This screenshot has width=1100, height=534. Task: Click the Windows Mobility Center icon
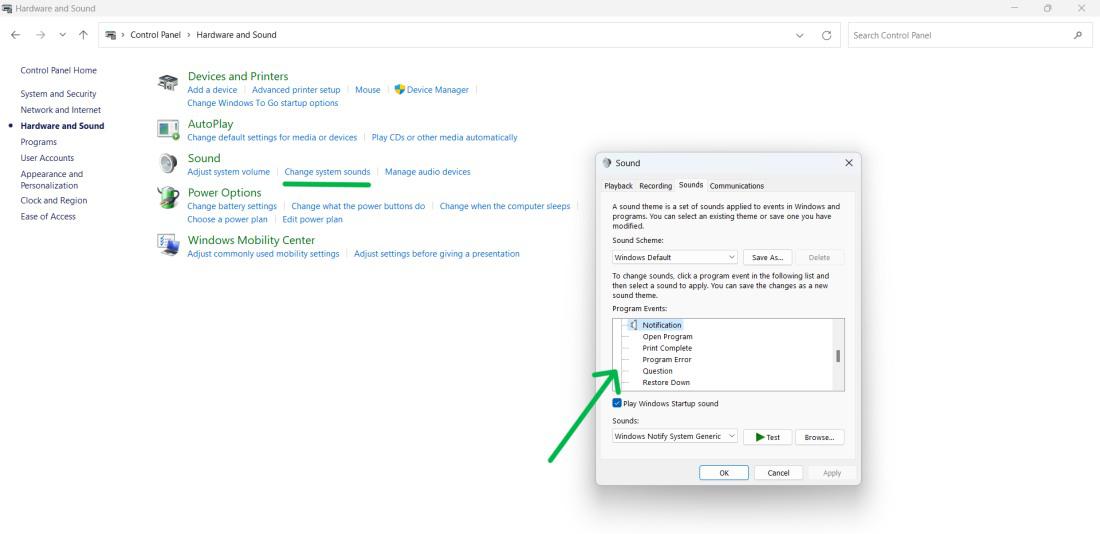coord(168,245)
